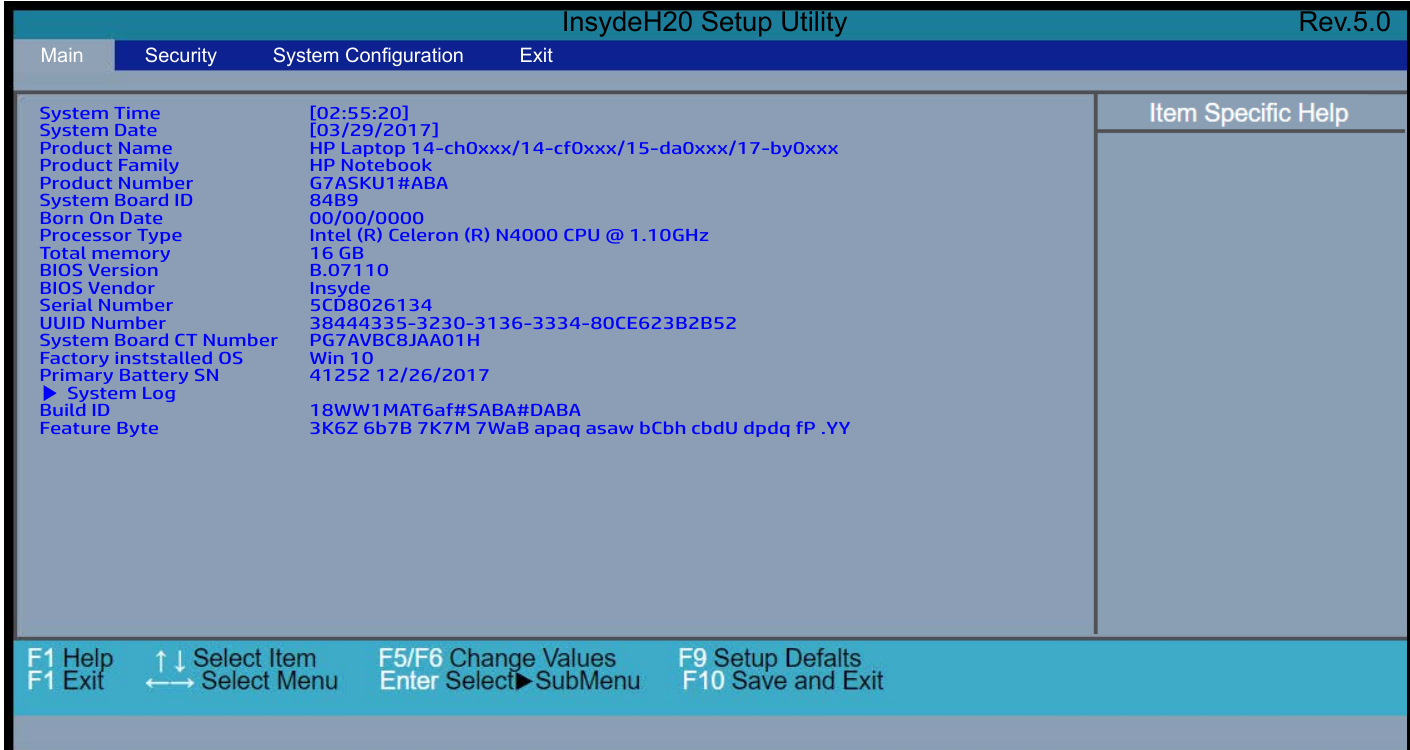The height and width of the screenshot is (750, 1410).
Task: Click the System Date label
Action: [x=98, y=130]
